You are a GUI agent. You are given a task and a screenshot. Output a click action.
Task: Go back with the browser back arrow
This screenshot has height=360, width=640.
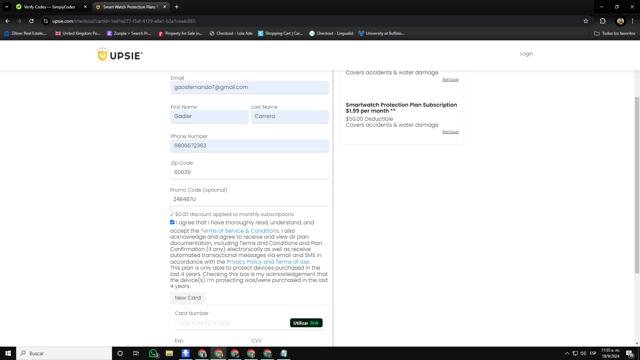coord(8,21)
